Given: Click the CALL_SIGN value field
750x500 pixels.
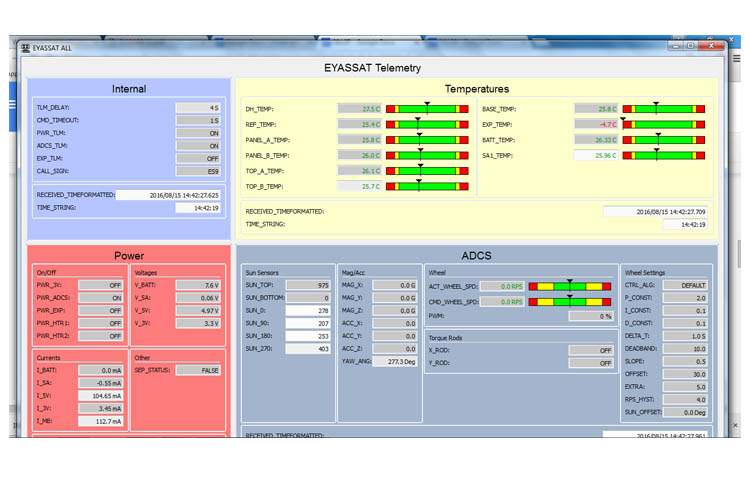Looking at the screenshot, I should 198,171.
